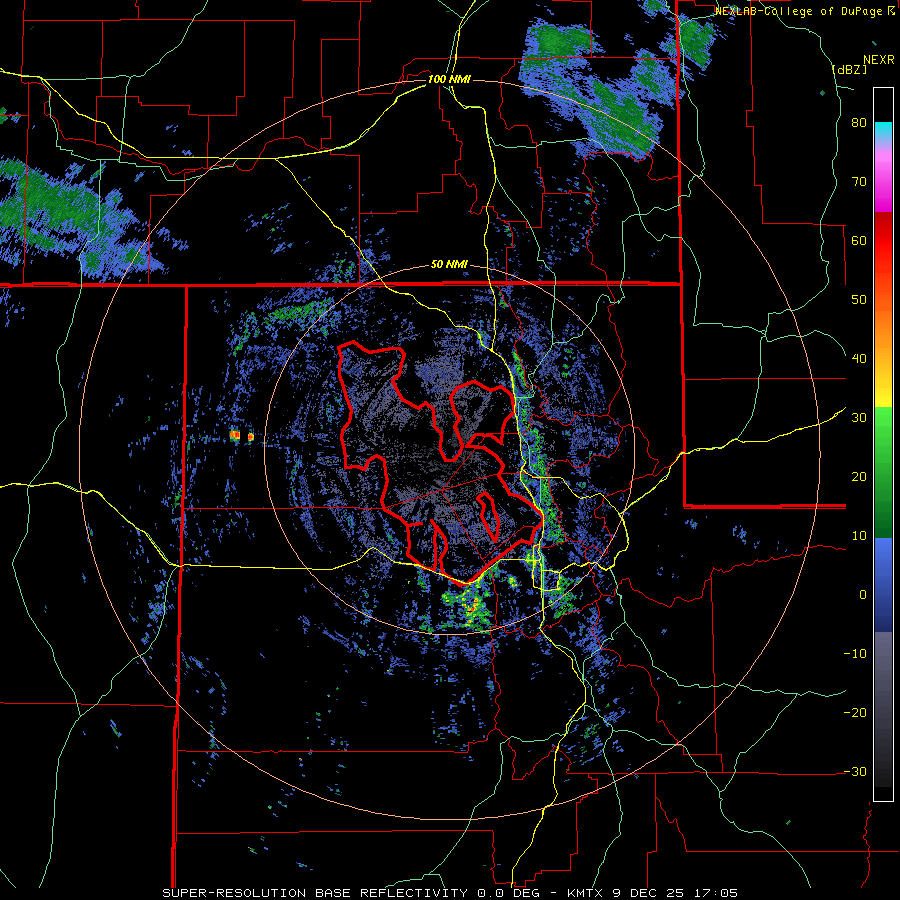Click the 0 dBZ tick on the color scale
Image resolution: width=900 pixels, height=900 pixels.
(863, 595)
